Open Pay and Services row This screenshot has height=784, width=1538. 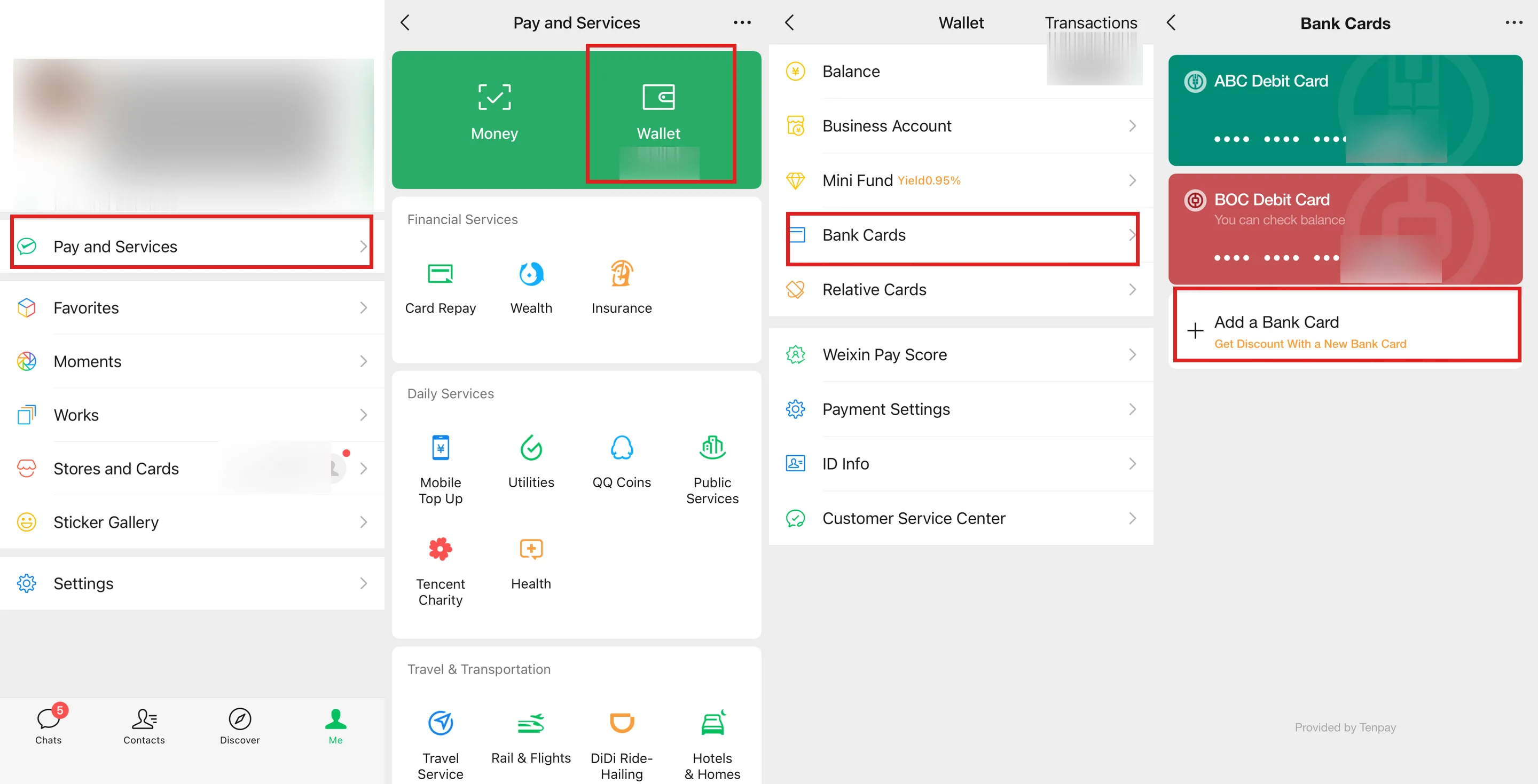[192, 247]
